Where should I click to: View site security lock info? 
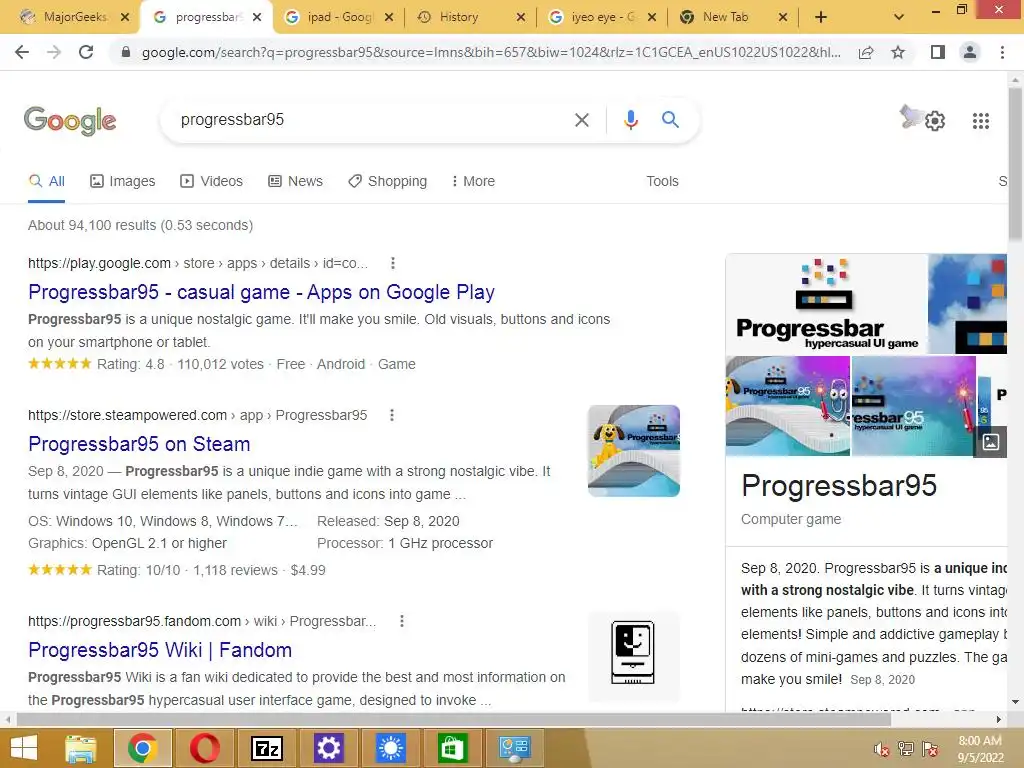126,52
